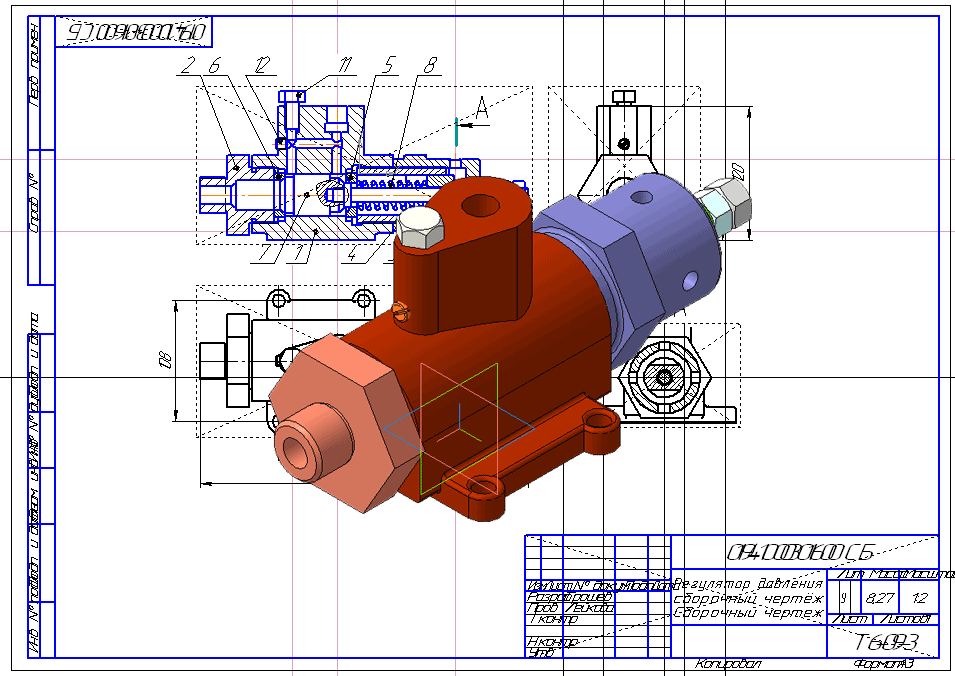The height and width of the screenshot is (676, 955).
Task: Click the 'Перв. примен.' side column label
Action: point(34,66)
